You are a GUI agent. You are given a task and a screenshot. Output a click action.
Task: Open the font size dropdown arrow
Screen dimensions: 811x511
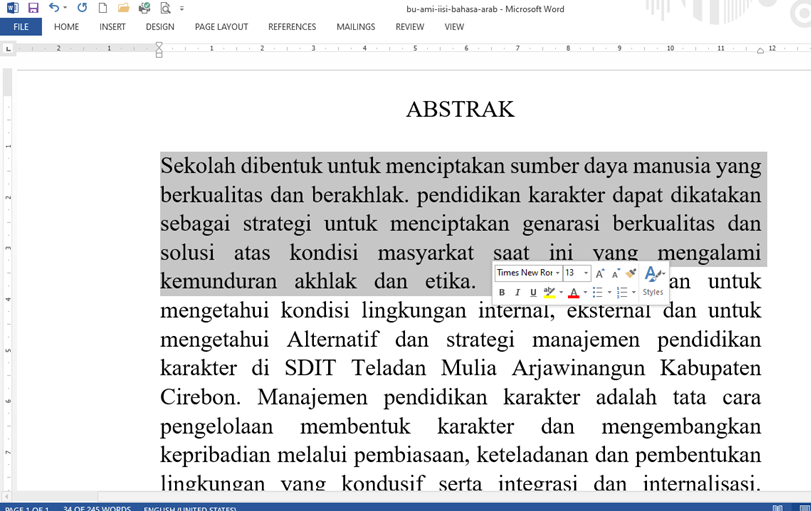click(x=586, y=273)
